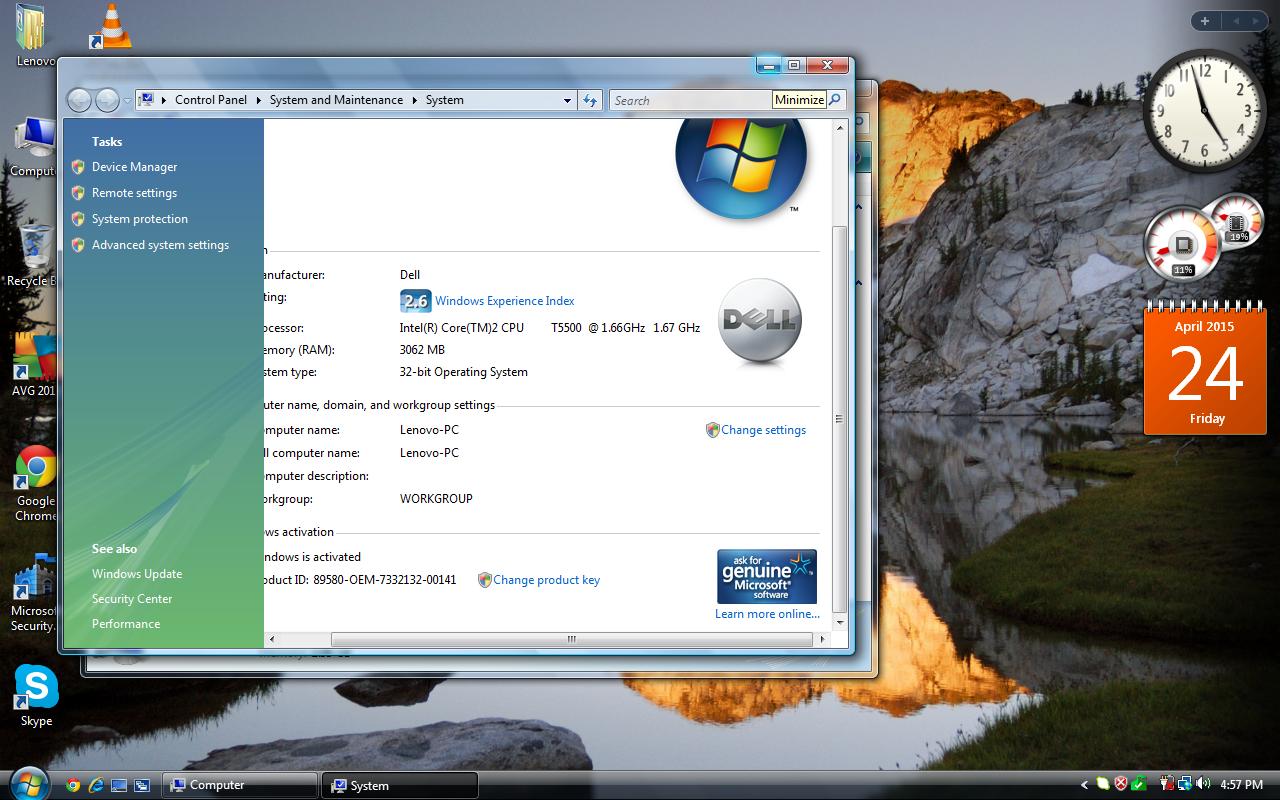Click the analog clock sidebar gadget

1203,111
